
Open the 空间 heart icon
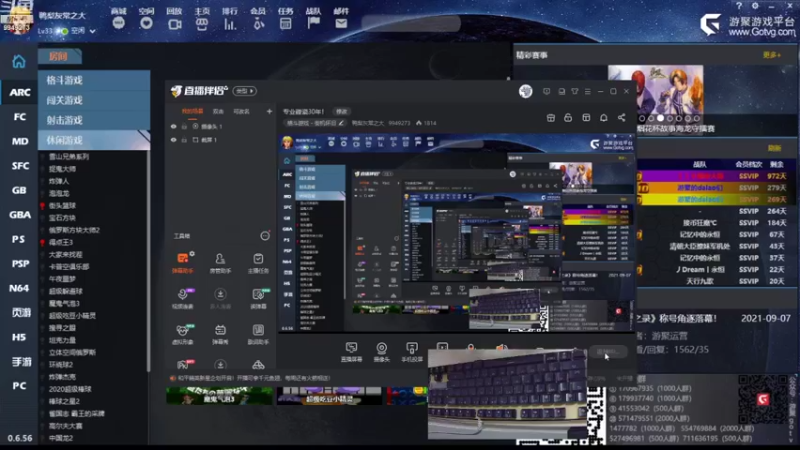[146, 23]
